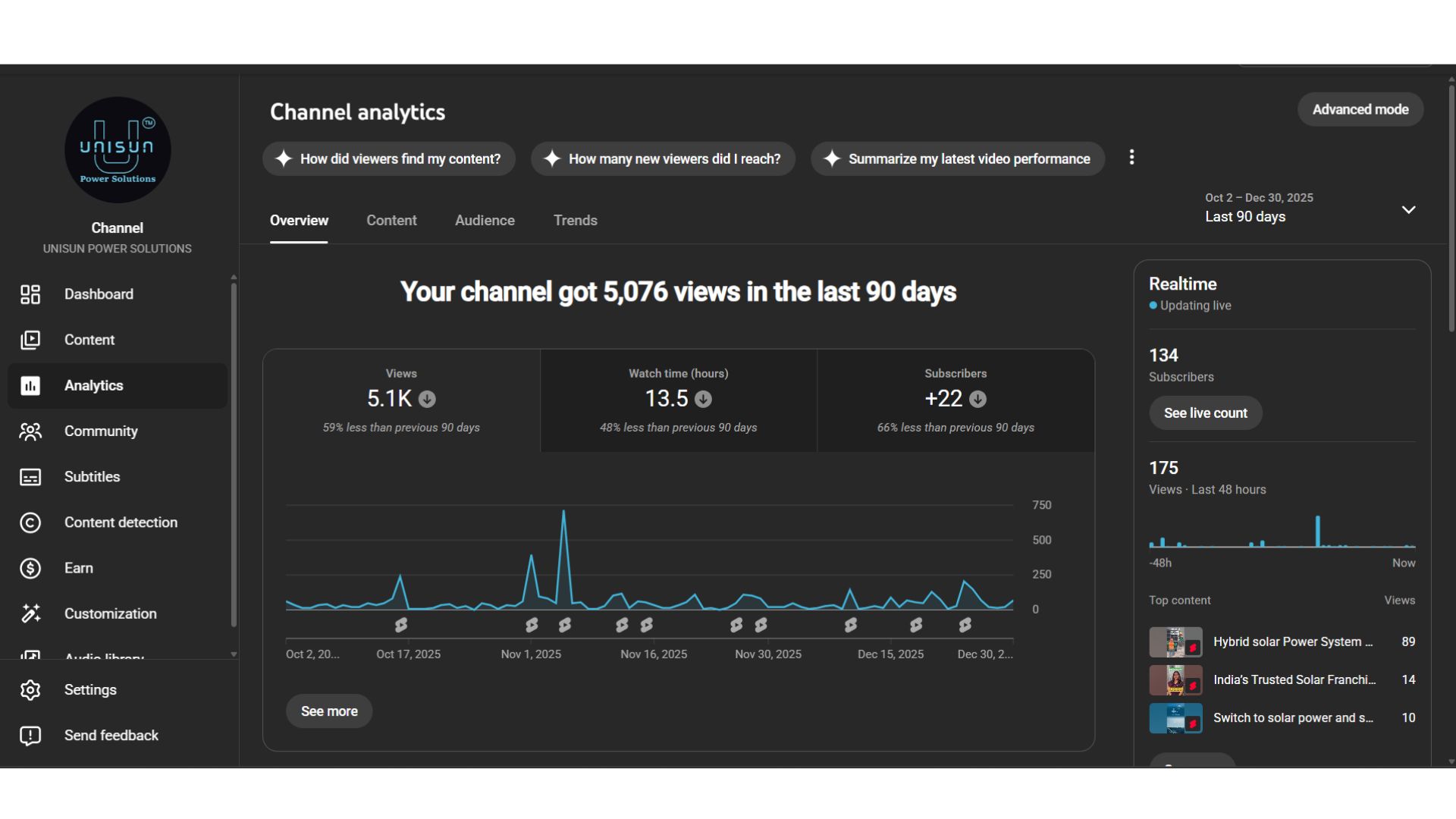The image size is (1456, 819).
Task: Expand the Last 90 days date dropdown
Action: point(1408,209)
